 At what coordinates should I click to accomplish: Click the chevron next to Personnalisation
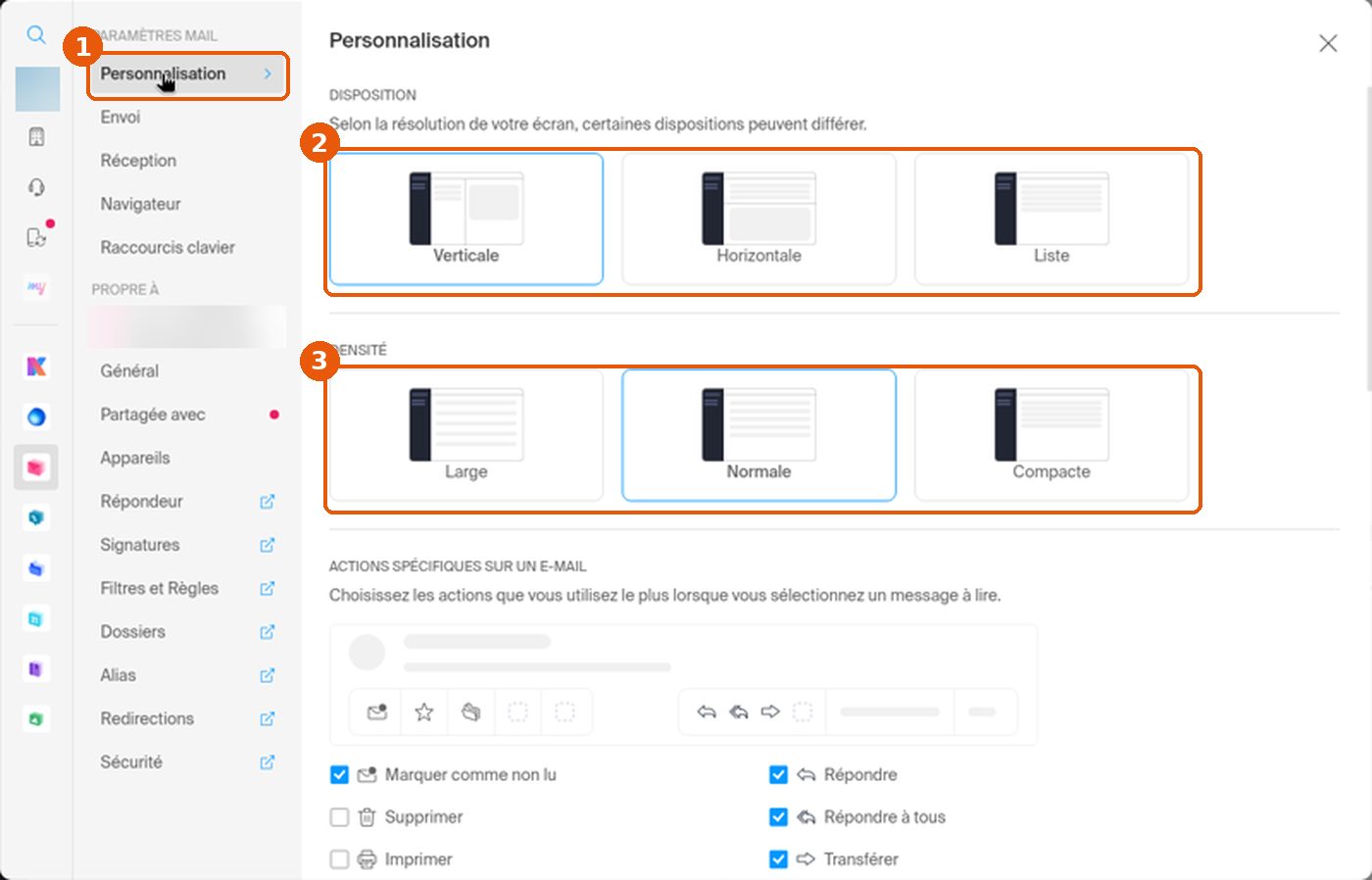[268, 73]
